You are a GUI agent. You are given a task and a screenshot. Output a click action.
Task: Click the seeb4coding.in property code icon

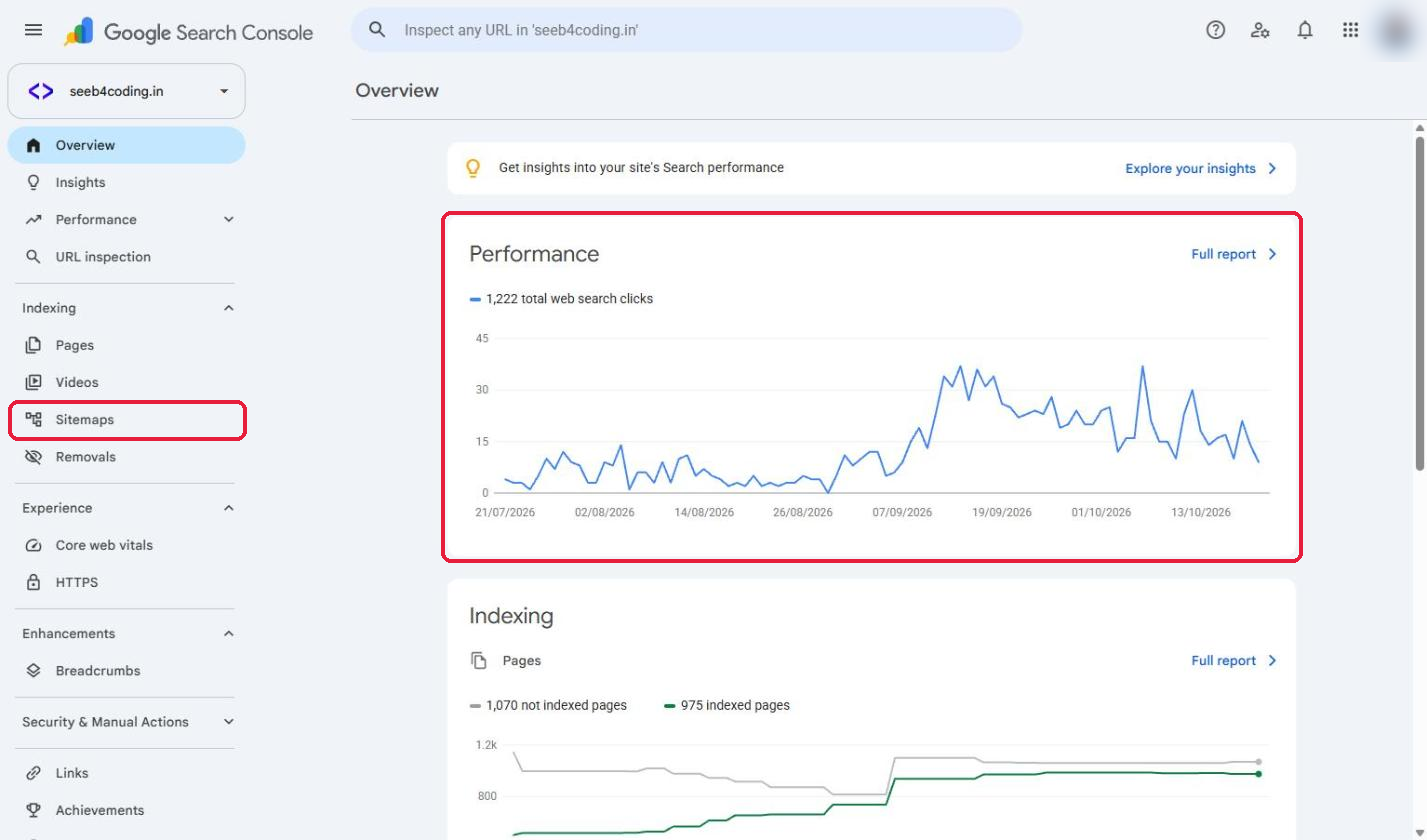pos(40,91)
